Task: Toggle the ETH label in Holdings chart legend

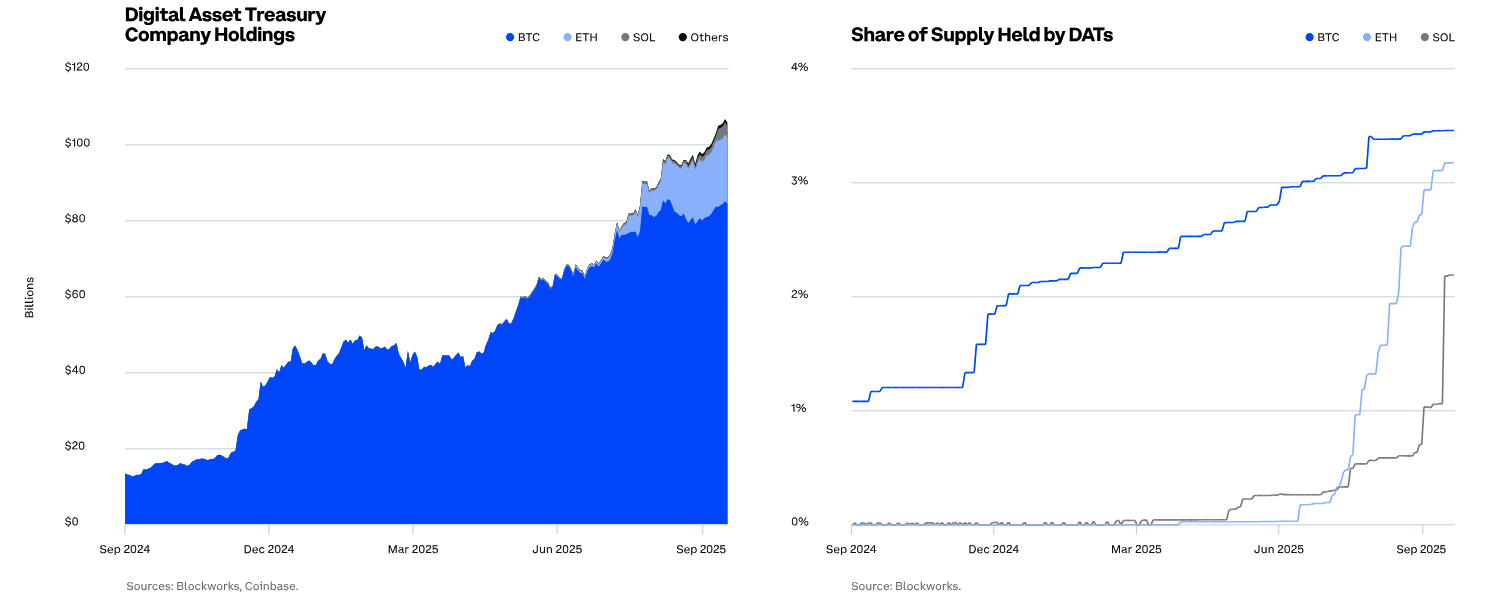Action: (587, 38)
